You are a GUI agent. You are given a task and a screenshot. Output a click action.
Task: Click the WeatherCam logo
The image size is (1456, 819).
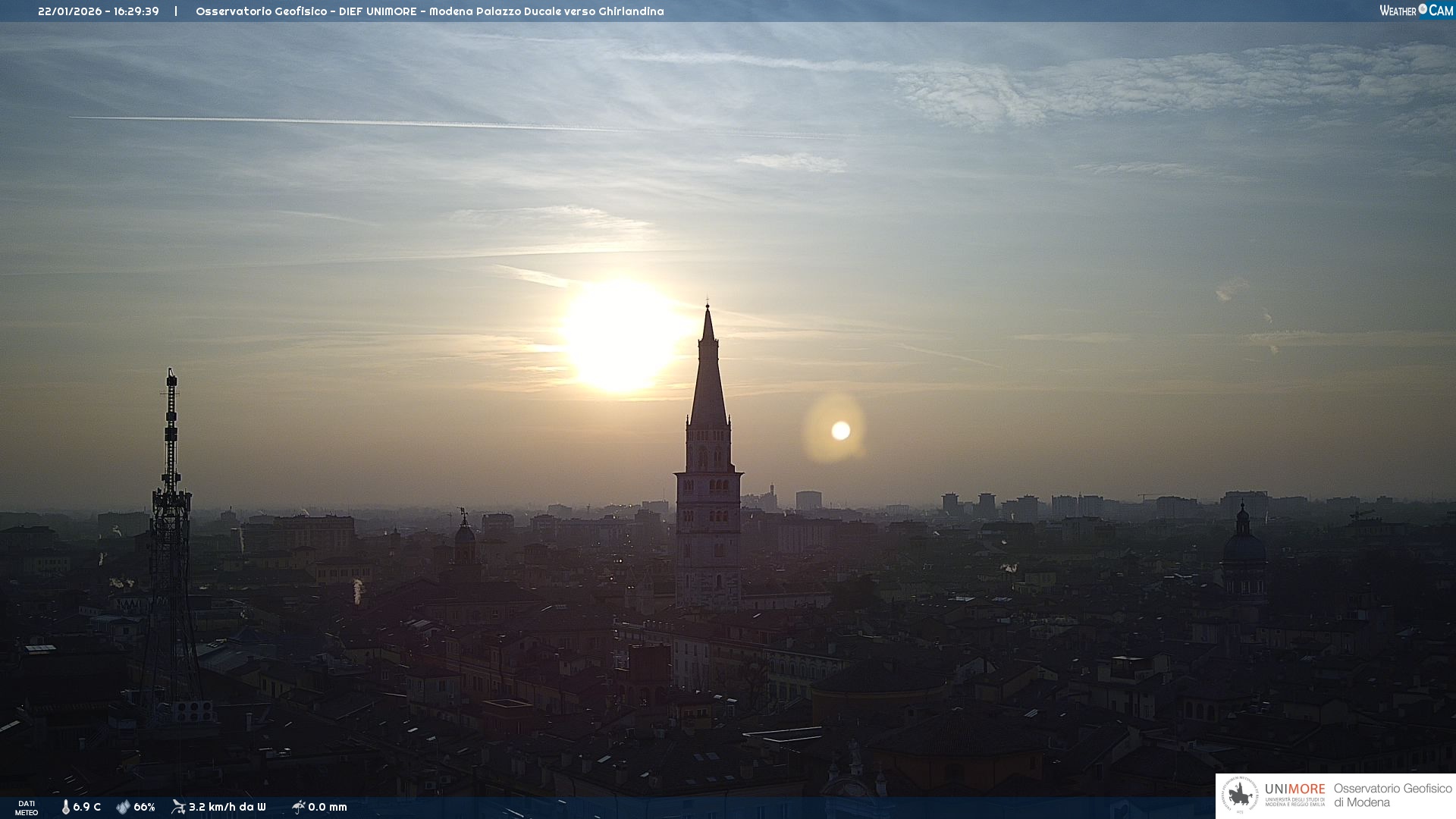click(1416, 11)
